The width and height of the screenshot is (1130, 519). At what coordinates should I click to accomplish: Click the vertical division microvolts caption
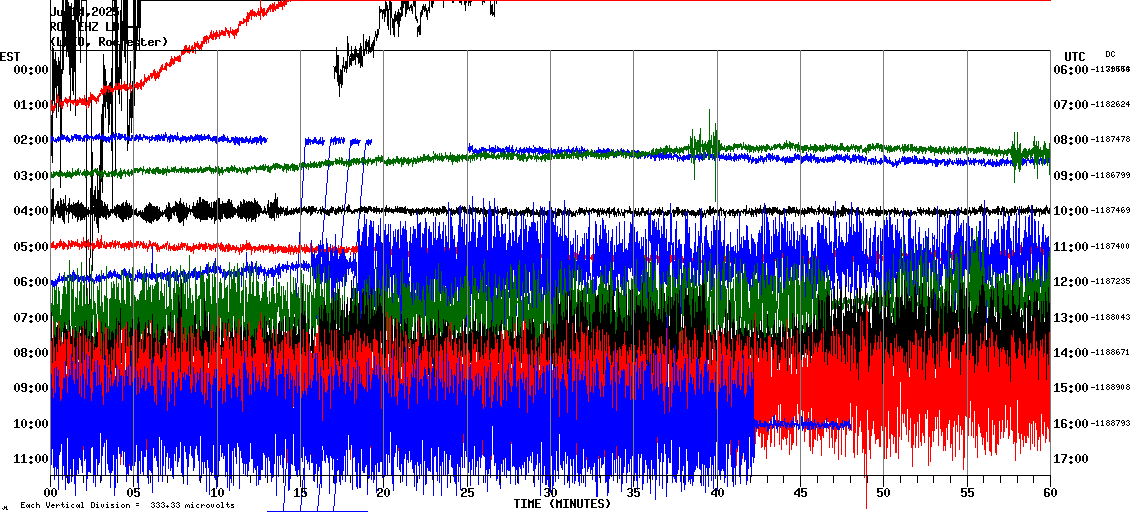(x=127, y=505)
